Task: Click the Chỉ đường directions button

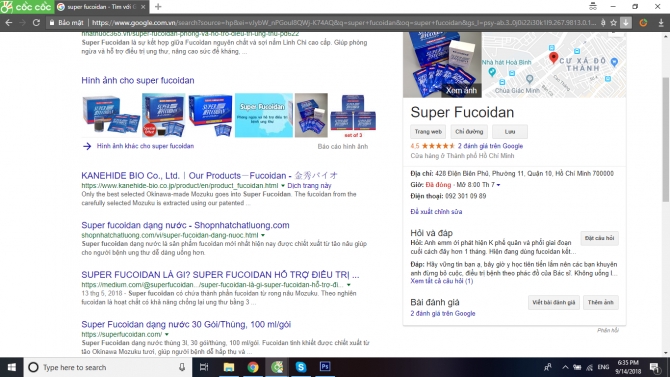Action: tap(469, 132)
